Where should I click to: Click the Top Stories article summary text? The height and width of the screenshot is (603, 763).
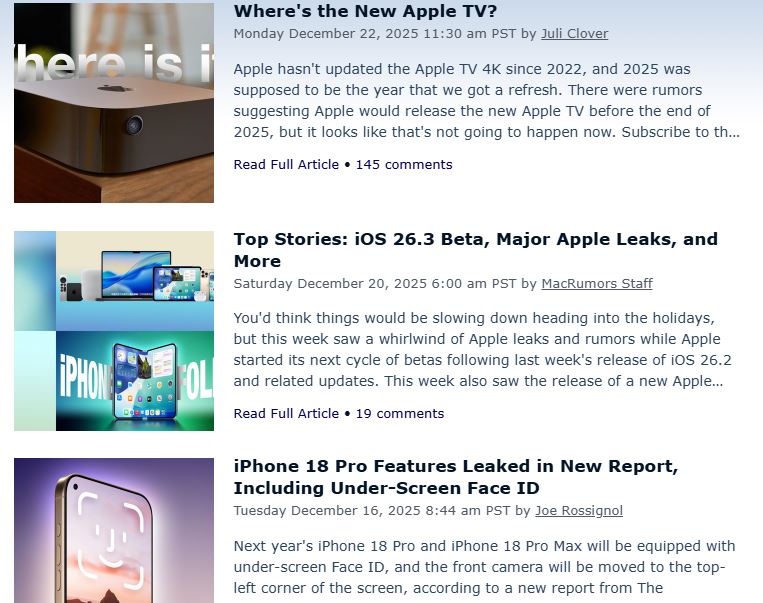click(482, 349)
